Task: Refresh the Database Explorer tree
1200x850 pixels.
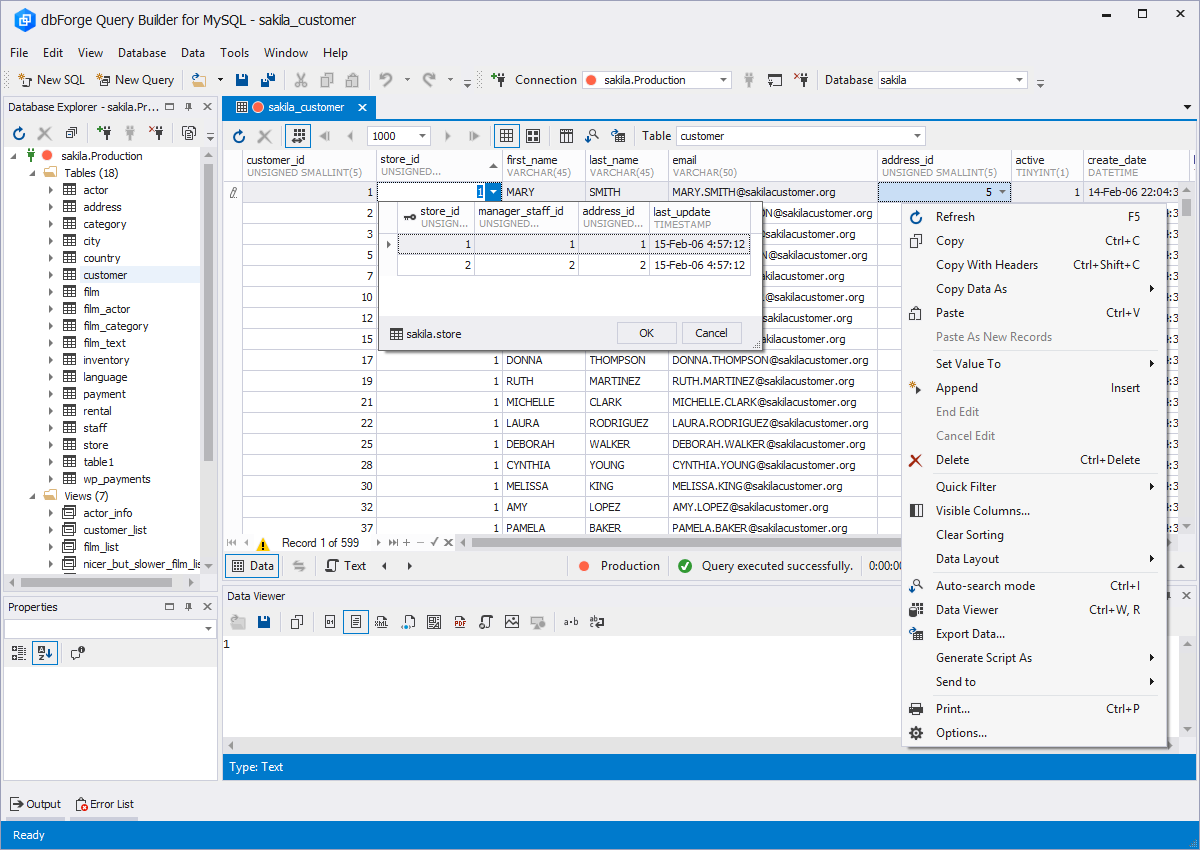Action: (18, 133)
